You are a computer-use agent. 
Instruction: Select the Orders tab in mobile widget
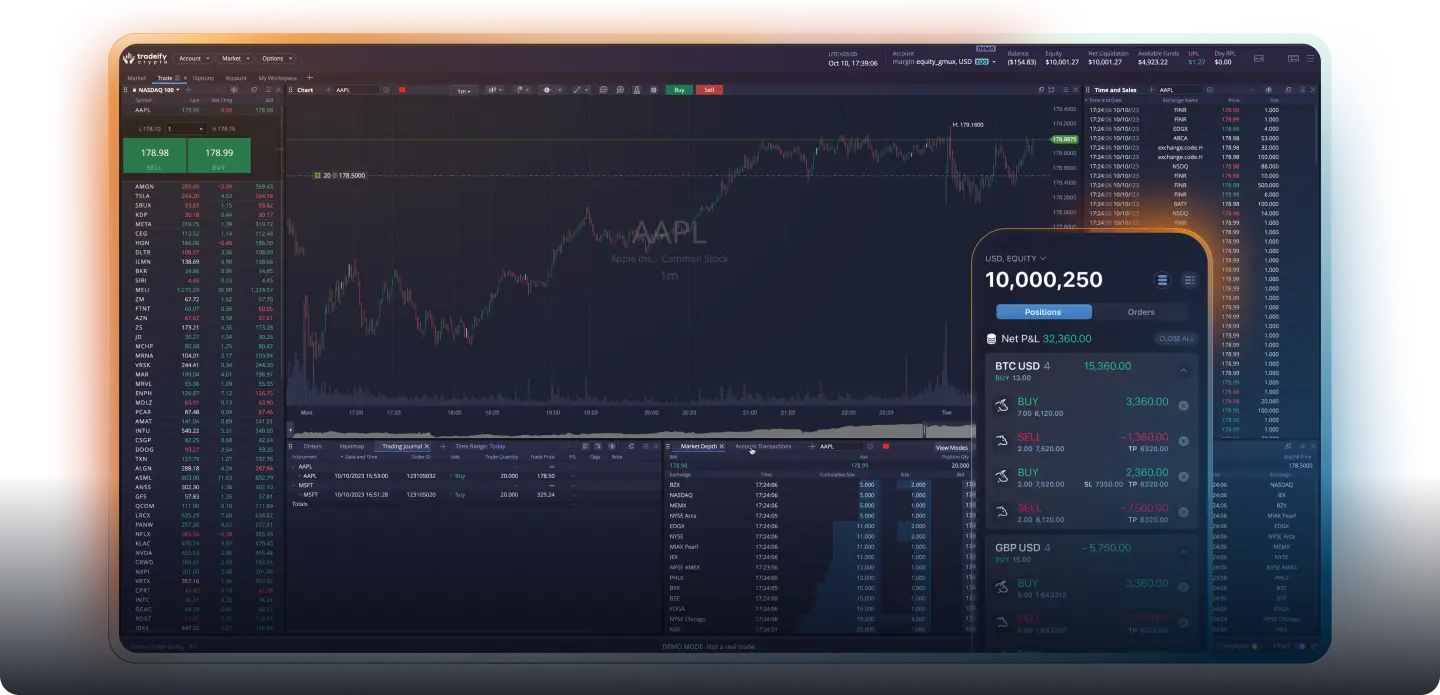pyautogui.click(x=1141, y=312)
